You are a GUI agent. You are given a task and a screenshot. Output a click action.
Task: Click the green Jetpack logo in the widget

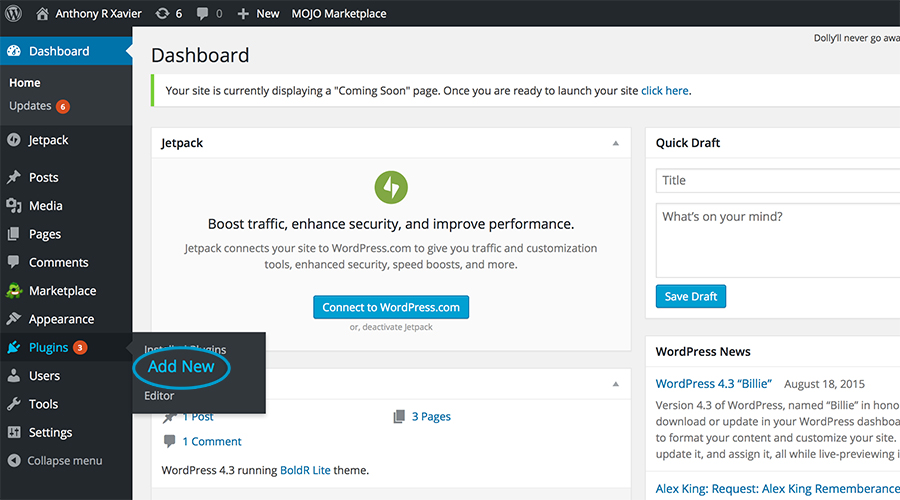click(391, 187)
